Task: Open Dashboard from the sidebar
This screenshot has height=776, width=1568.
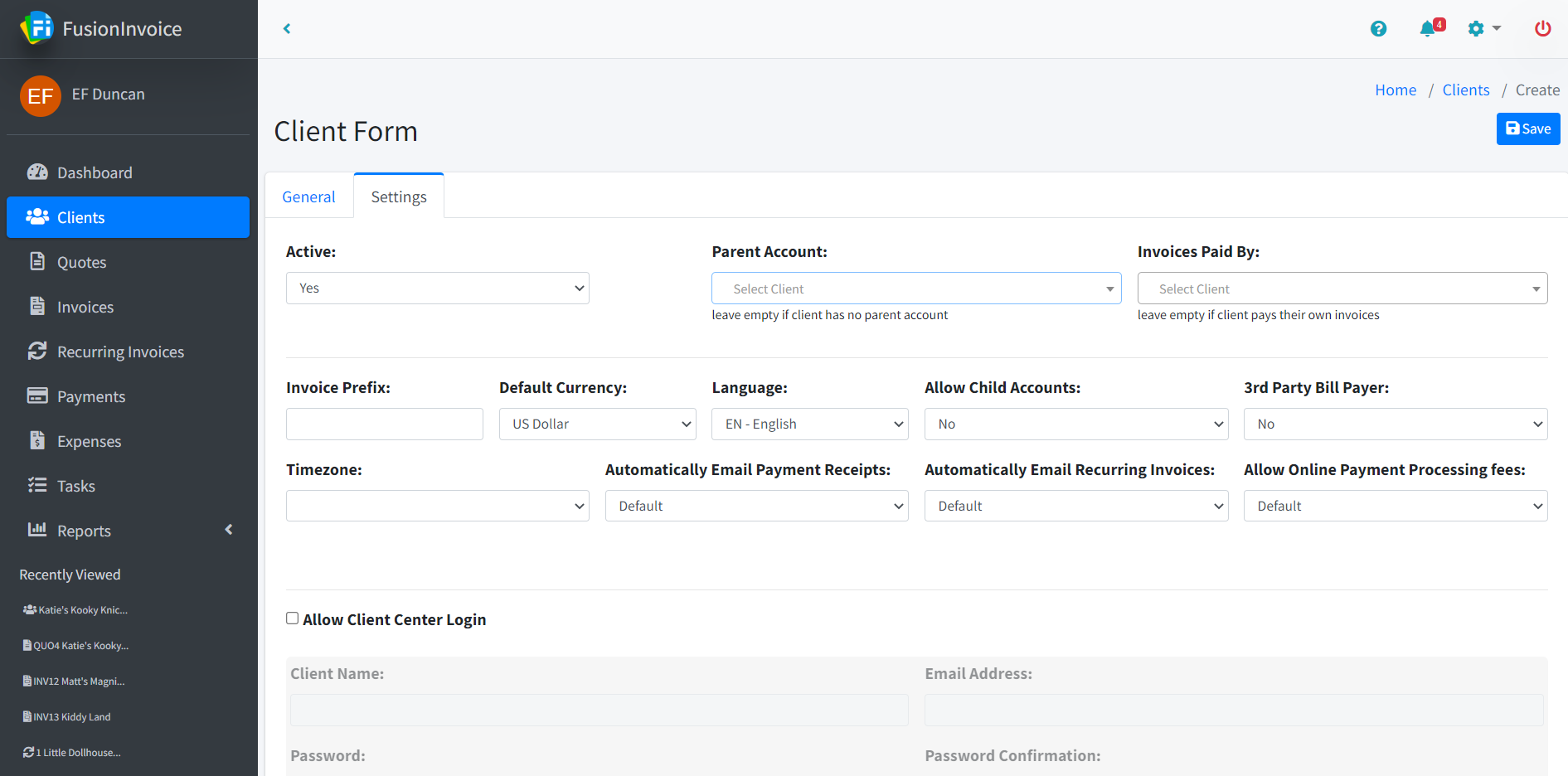Action: (94, 172)
